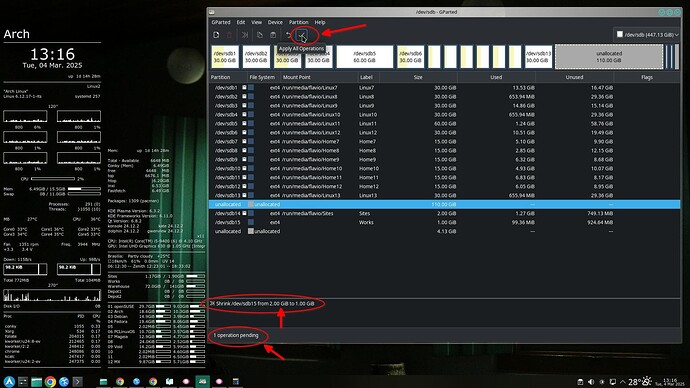This screenshot has width=690, height=388.
Task: Open Chrome from the taskbar launcher
Action: [50, 381]
